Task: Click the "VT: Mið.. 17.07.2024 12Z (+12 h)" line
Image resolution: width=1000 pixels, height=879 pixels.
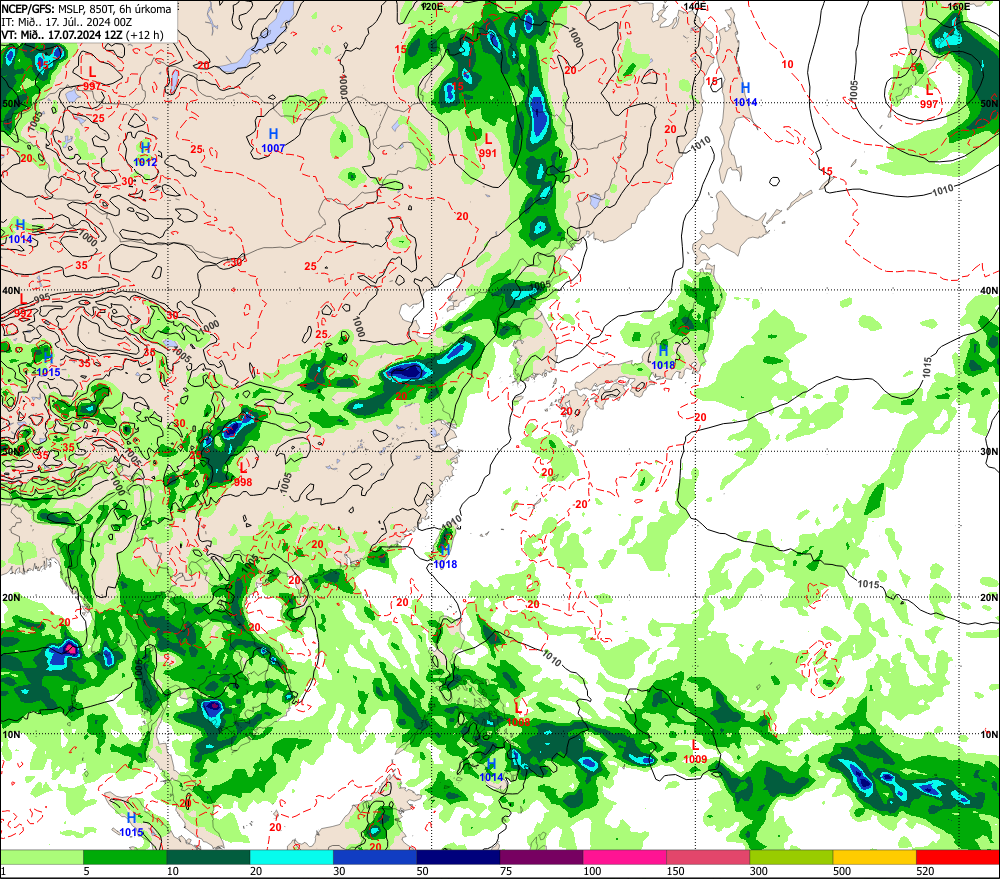Action: [x=82, y=34]
